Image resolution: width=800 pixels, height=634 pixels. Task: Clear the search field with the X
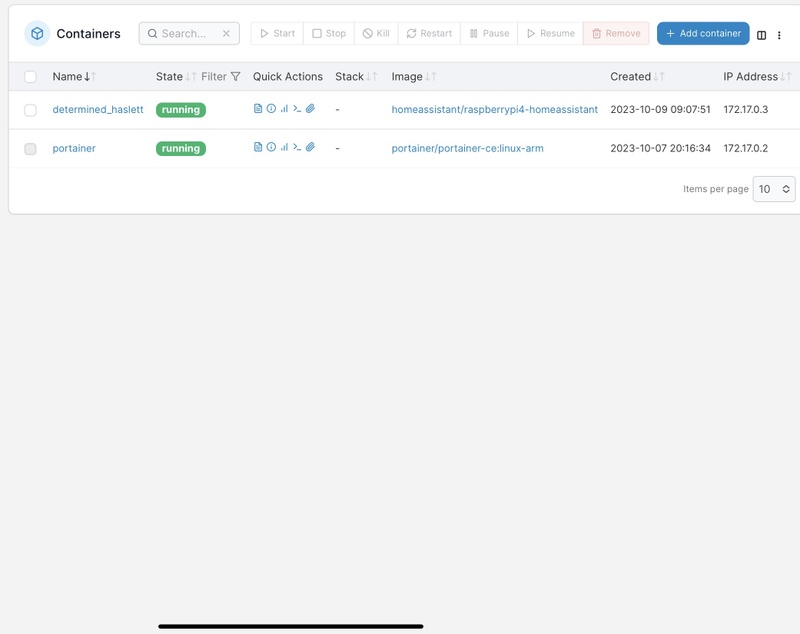[x=226, y=34]
